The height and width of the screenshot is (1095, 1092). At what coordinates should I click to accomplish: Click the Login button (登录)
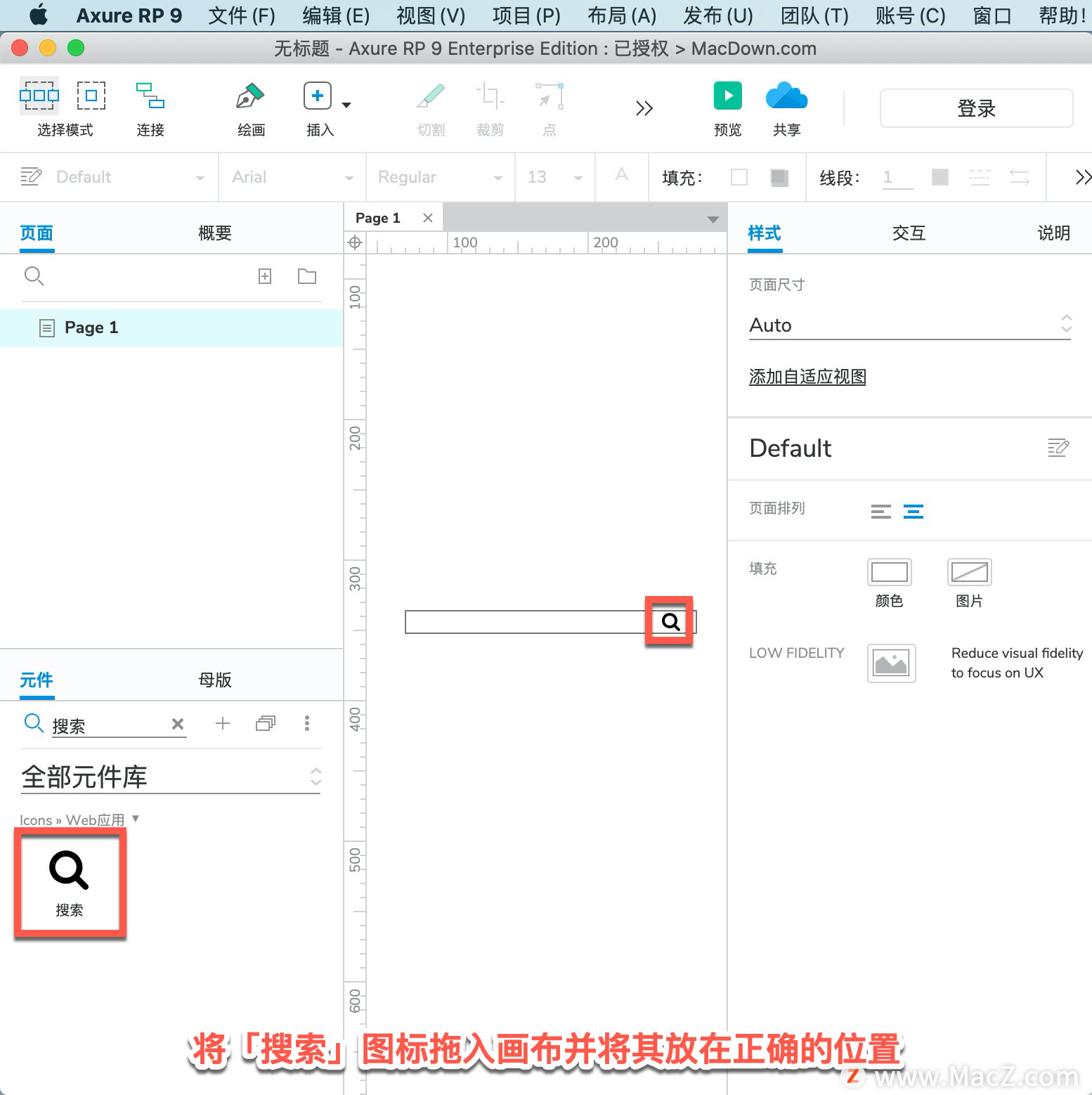click(x=977, y=108)
